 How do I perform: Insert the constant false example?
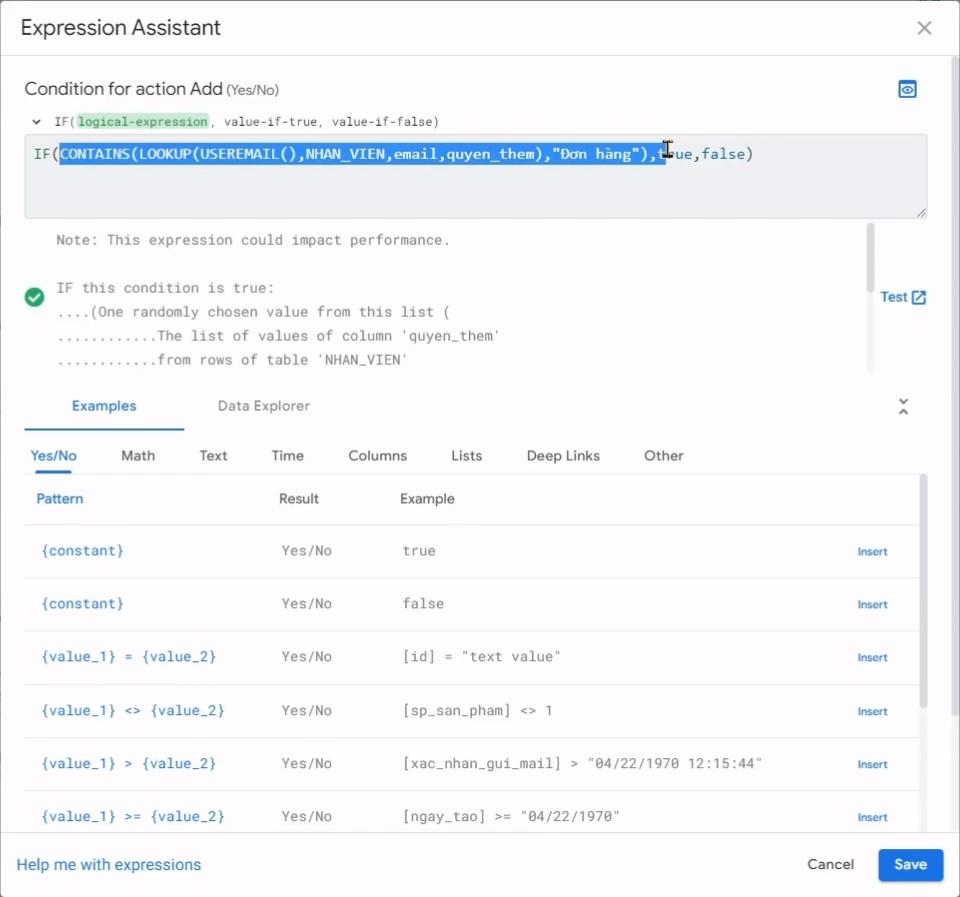point(872,605)
